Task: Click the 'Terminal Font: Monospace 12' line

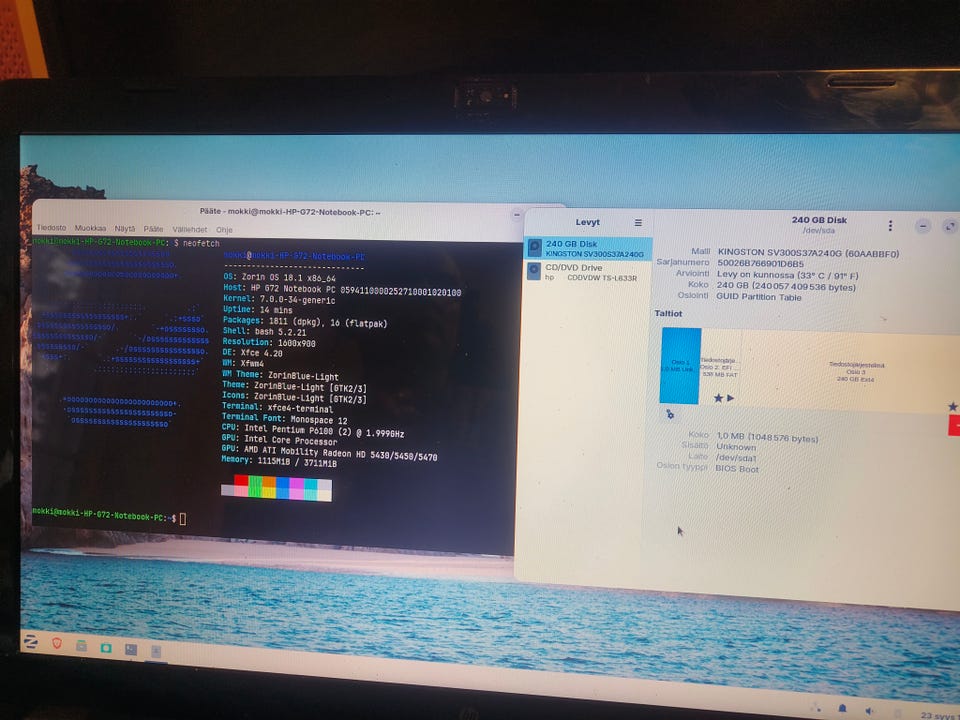Action: coord(285,419)
